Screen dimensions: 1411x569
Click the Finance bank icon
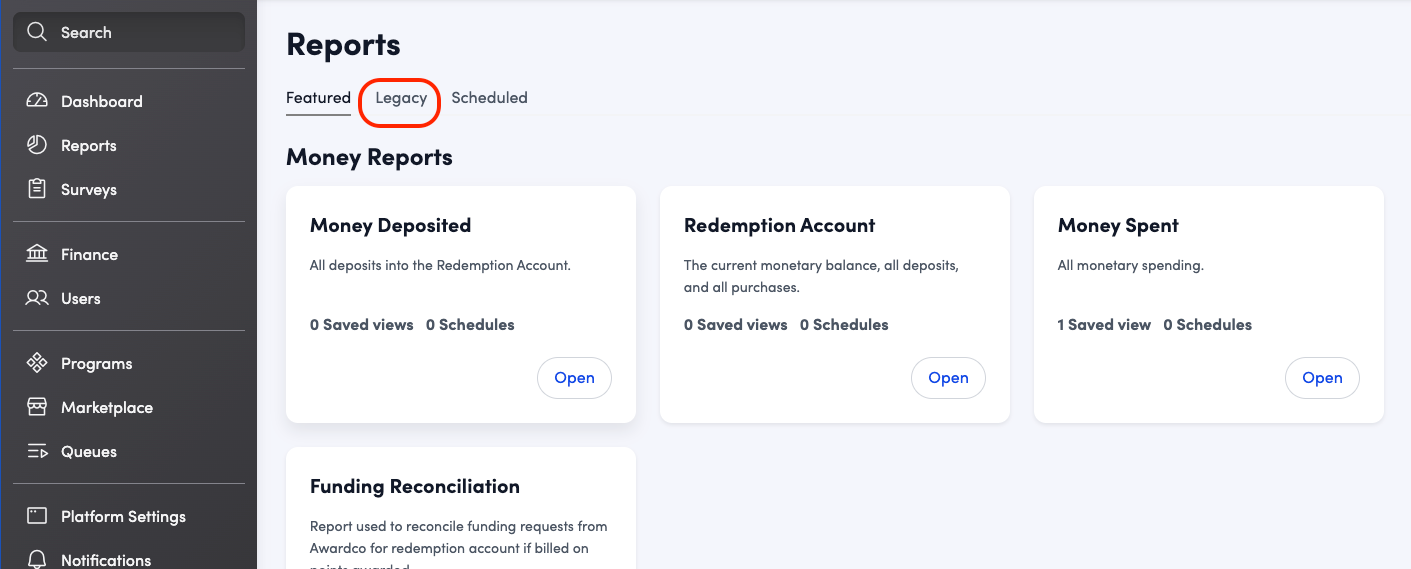coord(37,254)
